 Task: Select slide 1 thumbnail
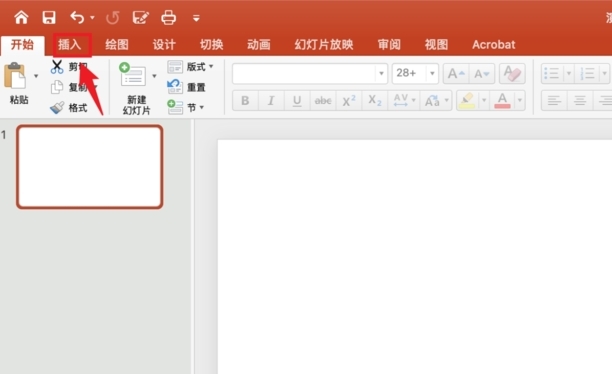coord(89,167)
